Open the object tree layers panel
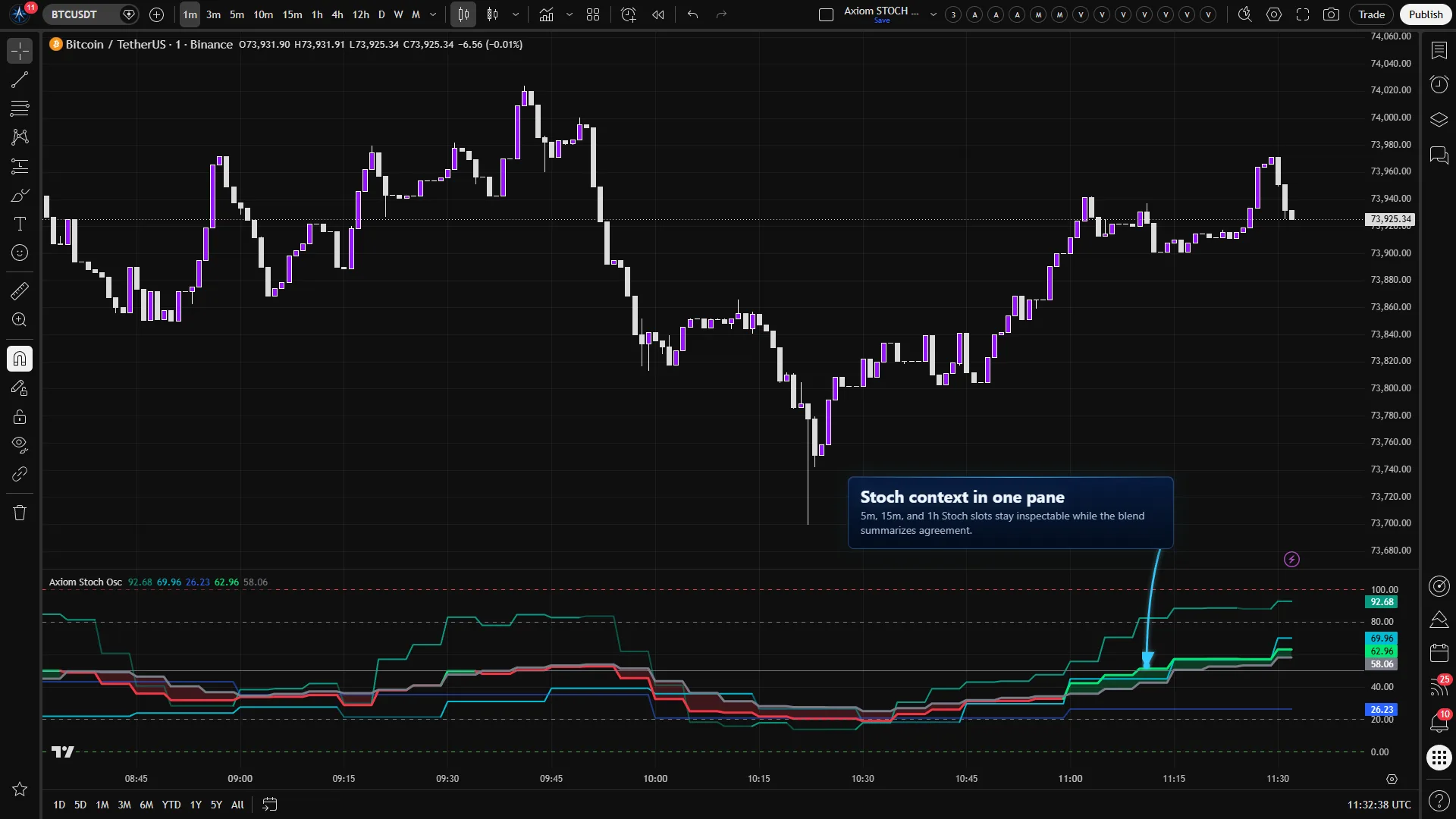Image resolution: width=1456 pixels, height=819 pixels. click(1439, 120)
